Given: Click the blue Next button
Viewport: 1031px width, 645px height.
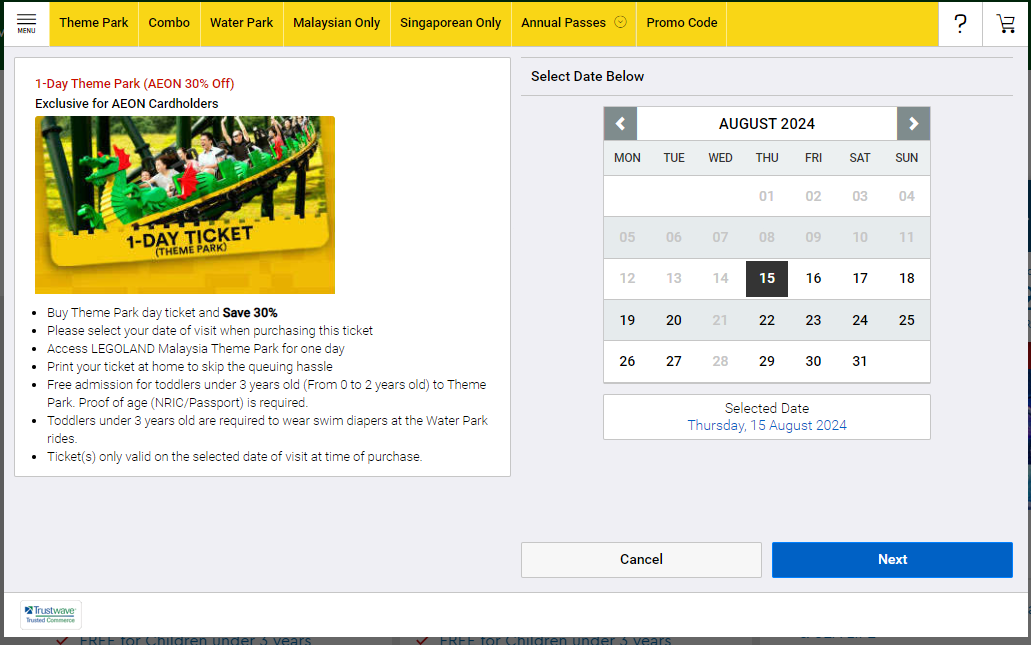Looking at the screenshot, I should pos(892,560).
